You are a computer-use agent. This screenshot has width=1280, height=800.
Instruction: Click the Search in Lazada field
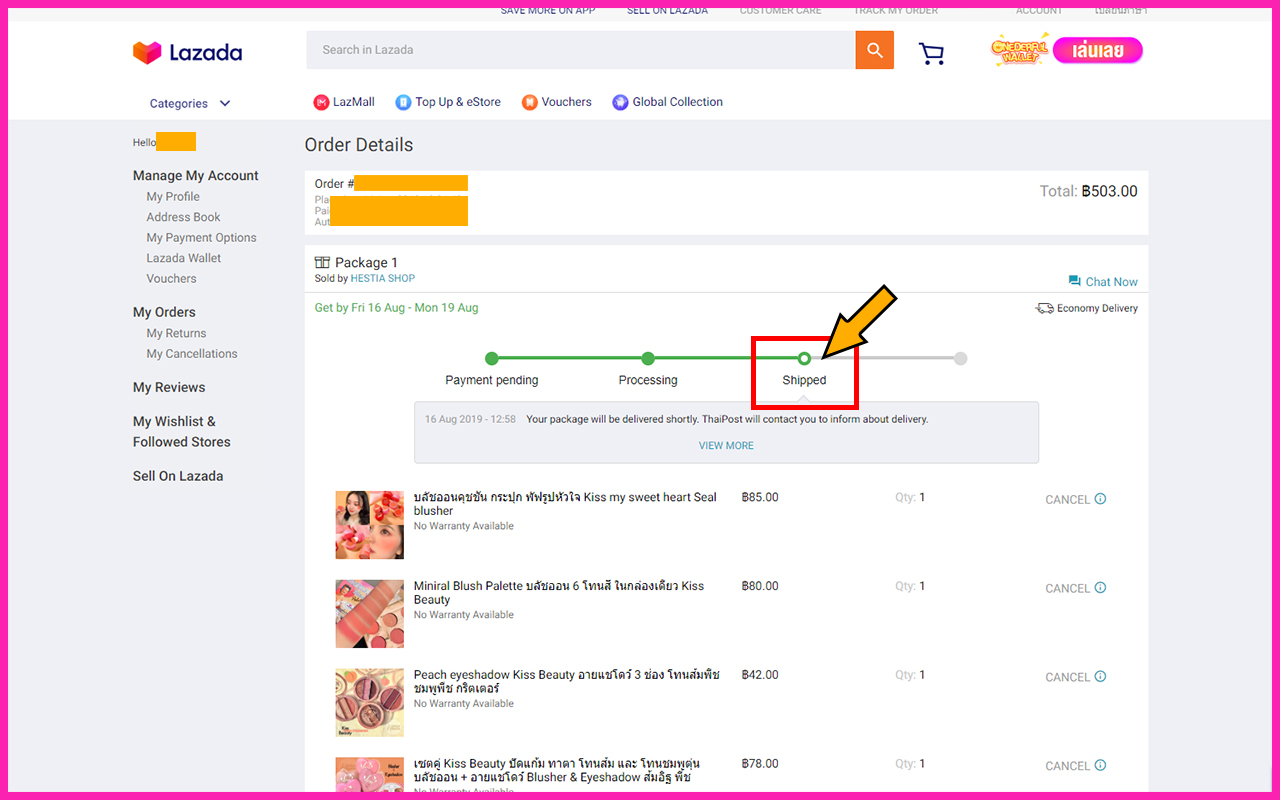[x=580, y=50]
